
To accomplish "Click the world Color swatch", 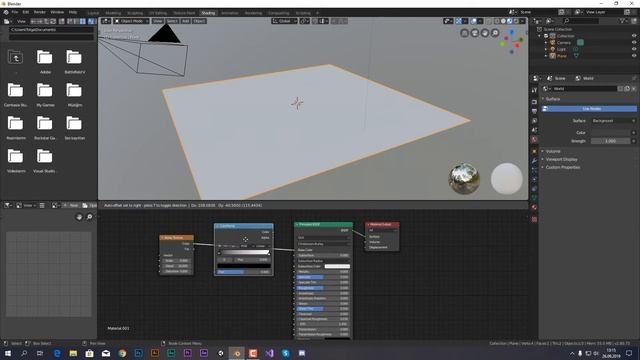I will (611, 133).
